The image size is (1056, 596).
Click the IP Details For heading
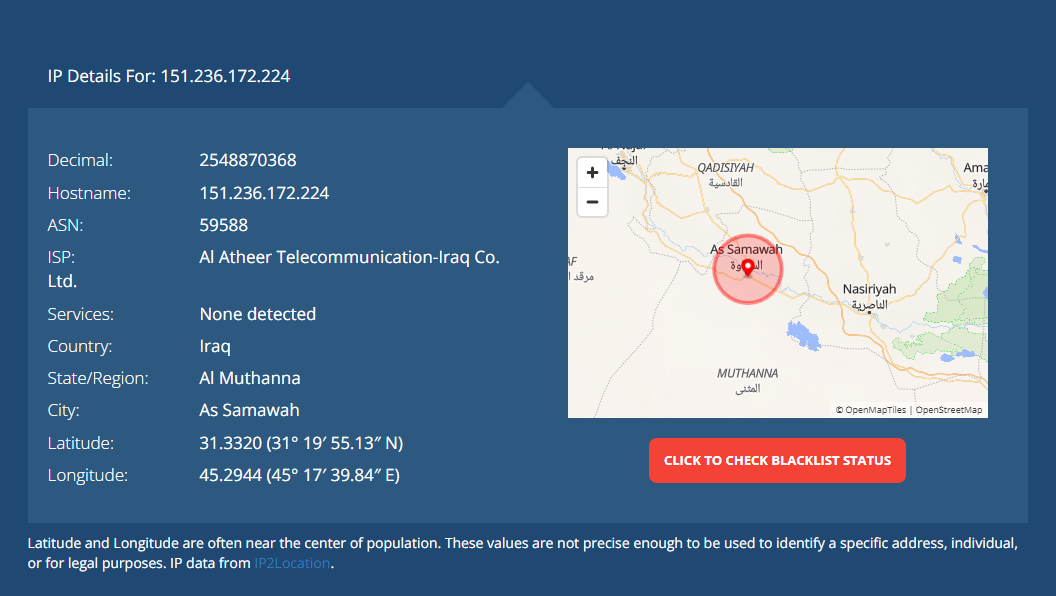(169, 76)
